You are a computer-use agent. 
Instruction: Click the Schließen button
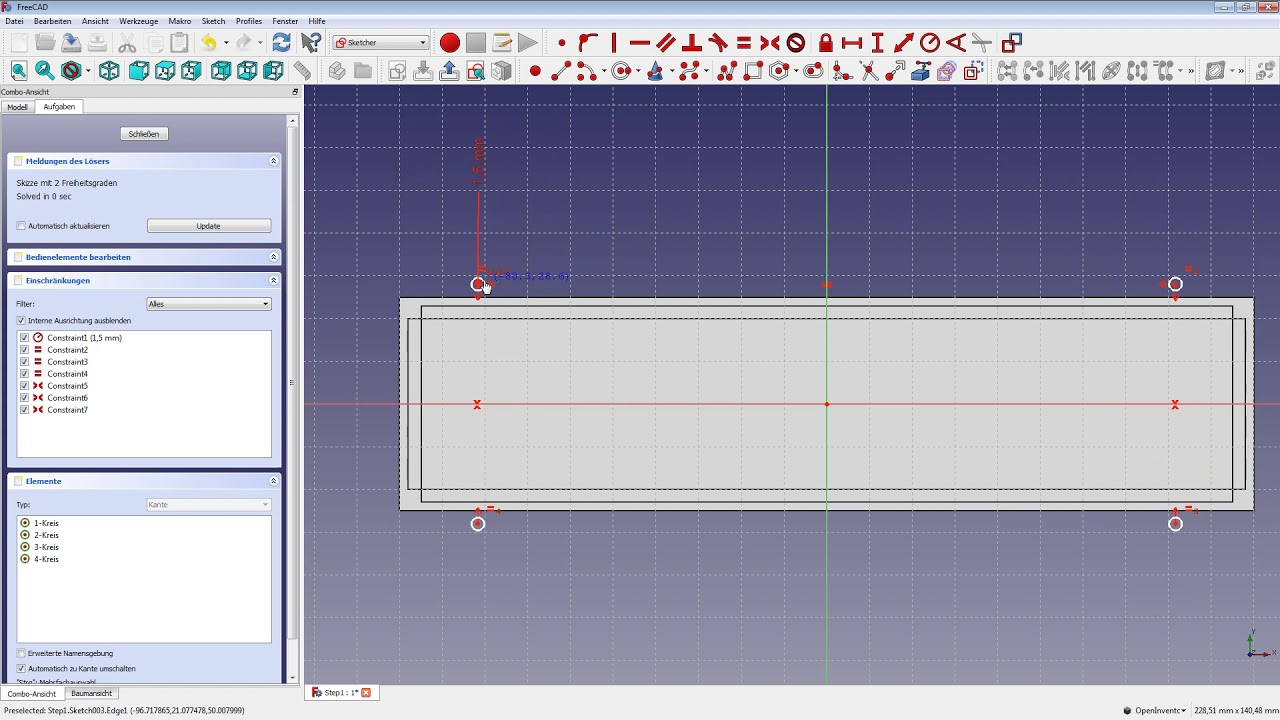[144, 134]
